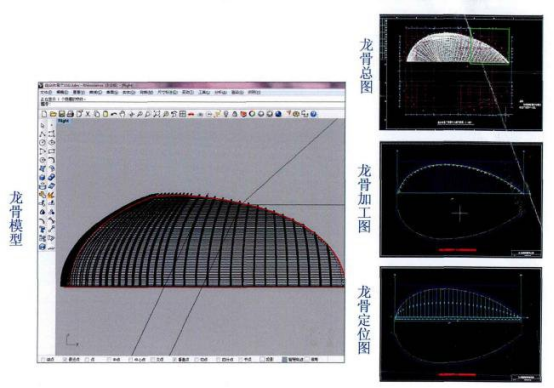The image size is (554, 388).
Task: Click the Rhino window title bar
Action: 192,85
